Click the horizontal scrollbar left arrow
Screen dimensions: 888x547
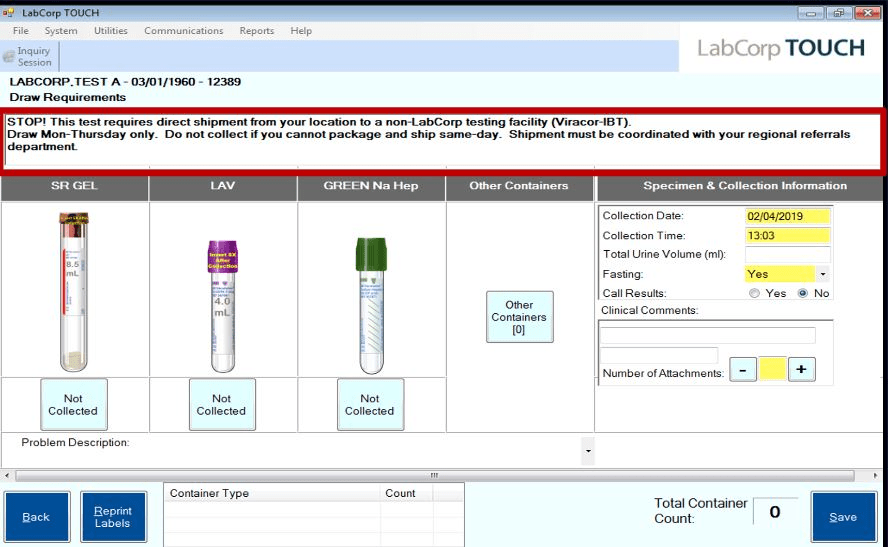7,476
